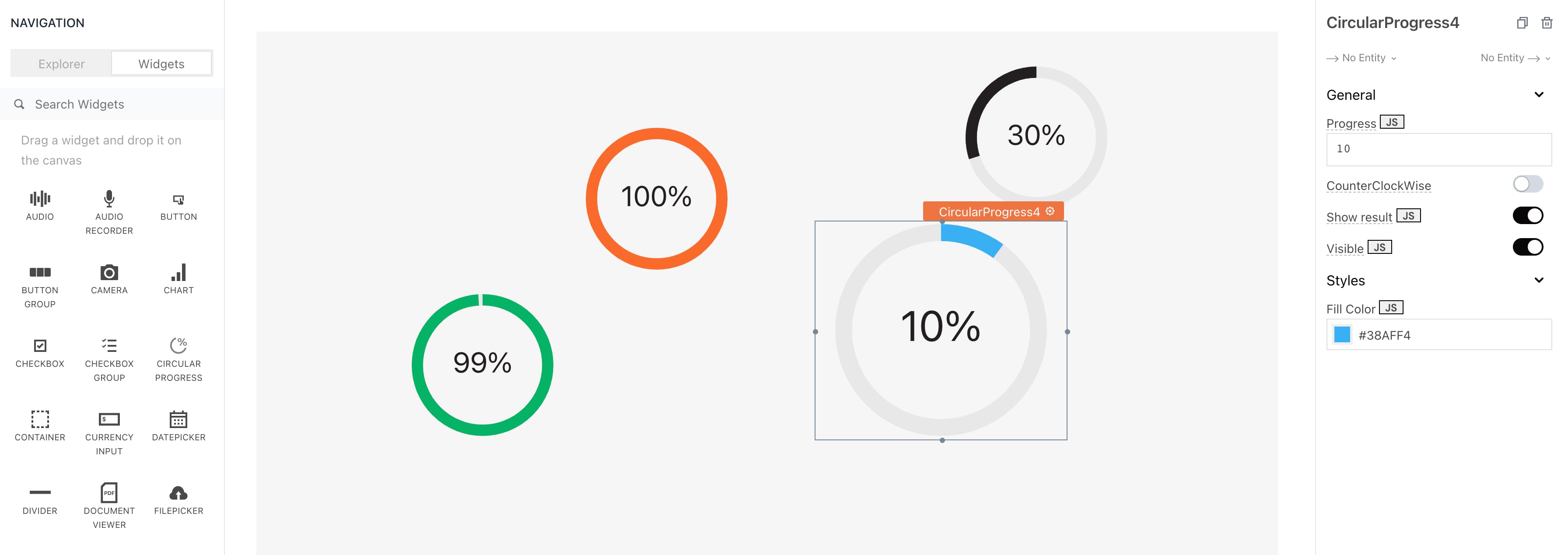This screenshot has height=555, width=1568.
Task: Disable the Visible toggle
Action: click(1527, 247)
